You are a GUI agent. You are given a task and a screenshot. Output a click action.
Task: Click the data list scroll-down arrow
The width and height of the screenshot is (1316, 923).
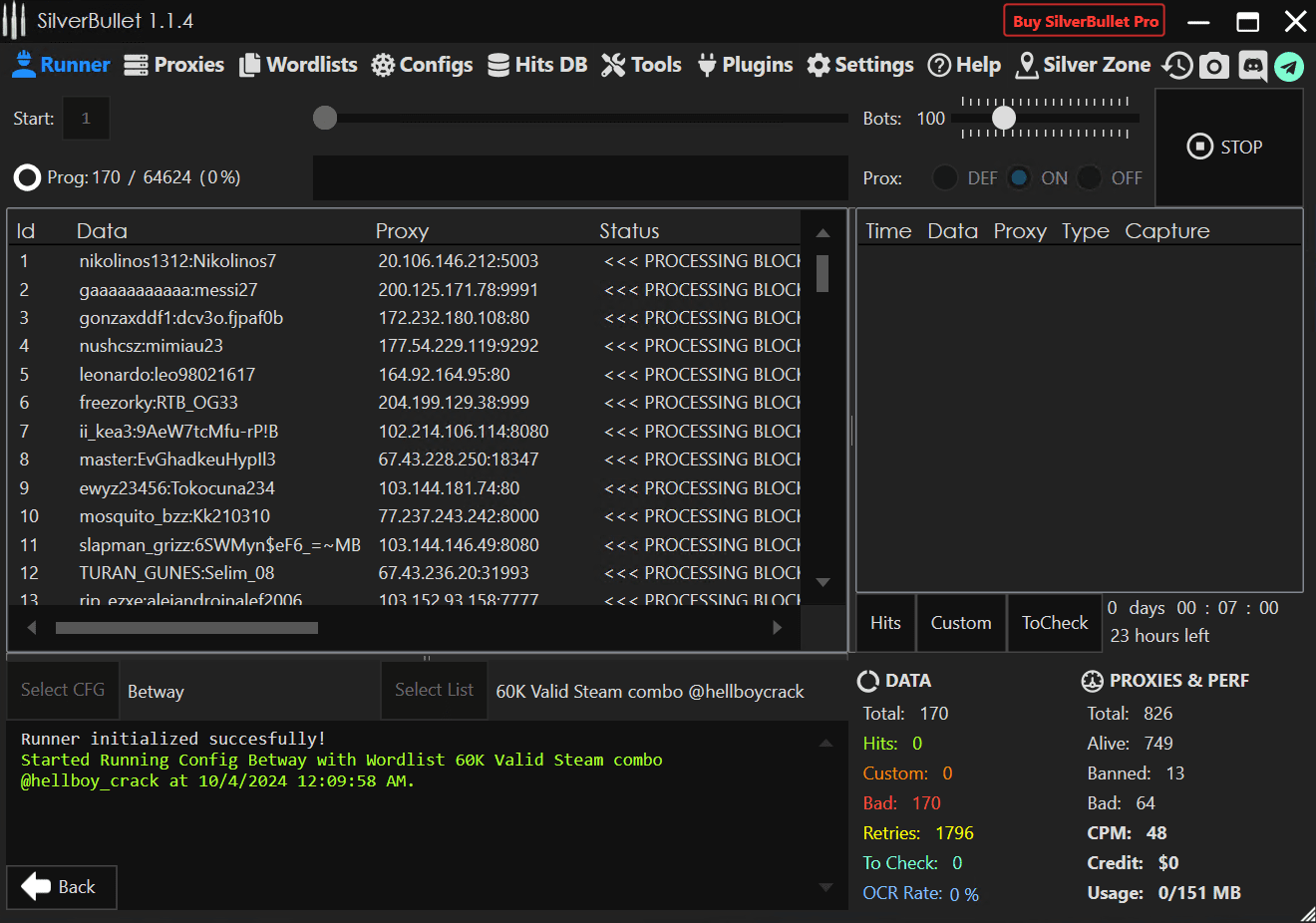point(822,582)
